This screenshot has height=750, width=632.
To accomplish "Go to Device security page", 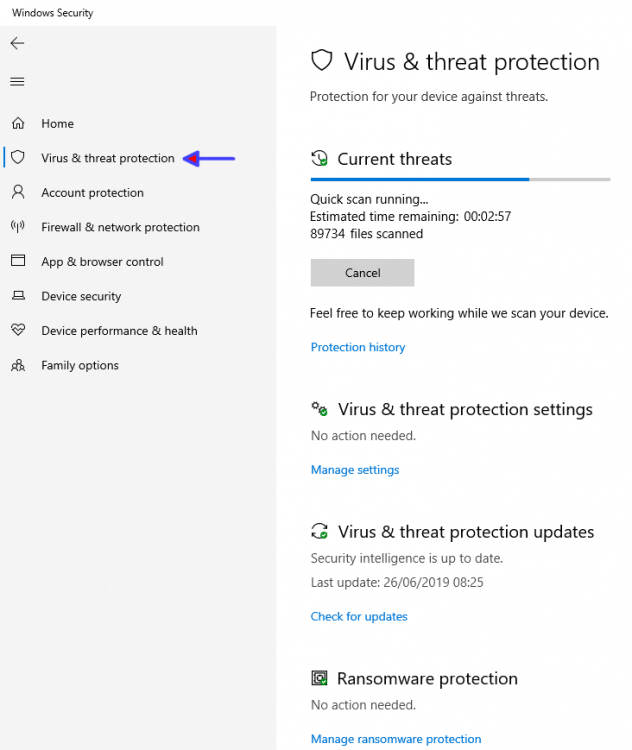I will coord(81,296).
